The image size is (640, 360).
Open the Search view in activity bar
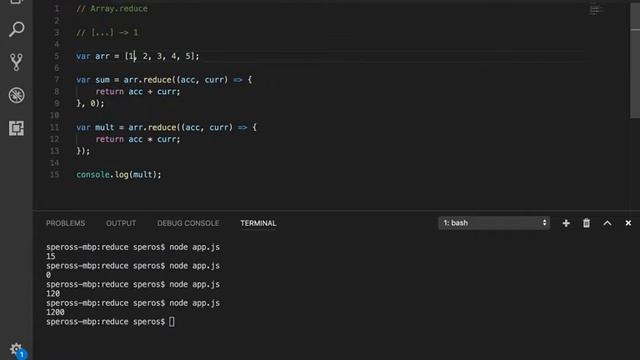16,29
